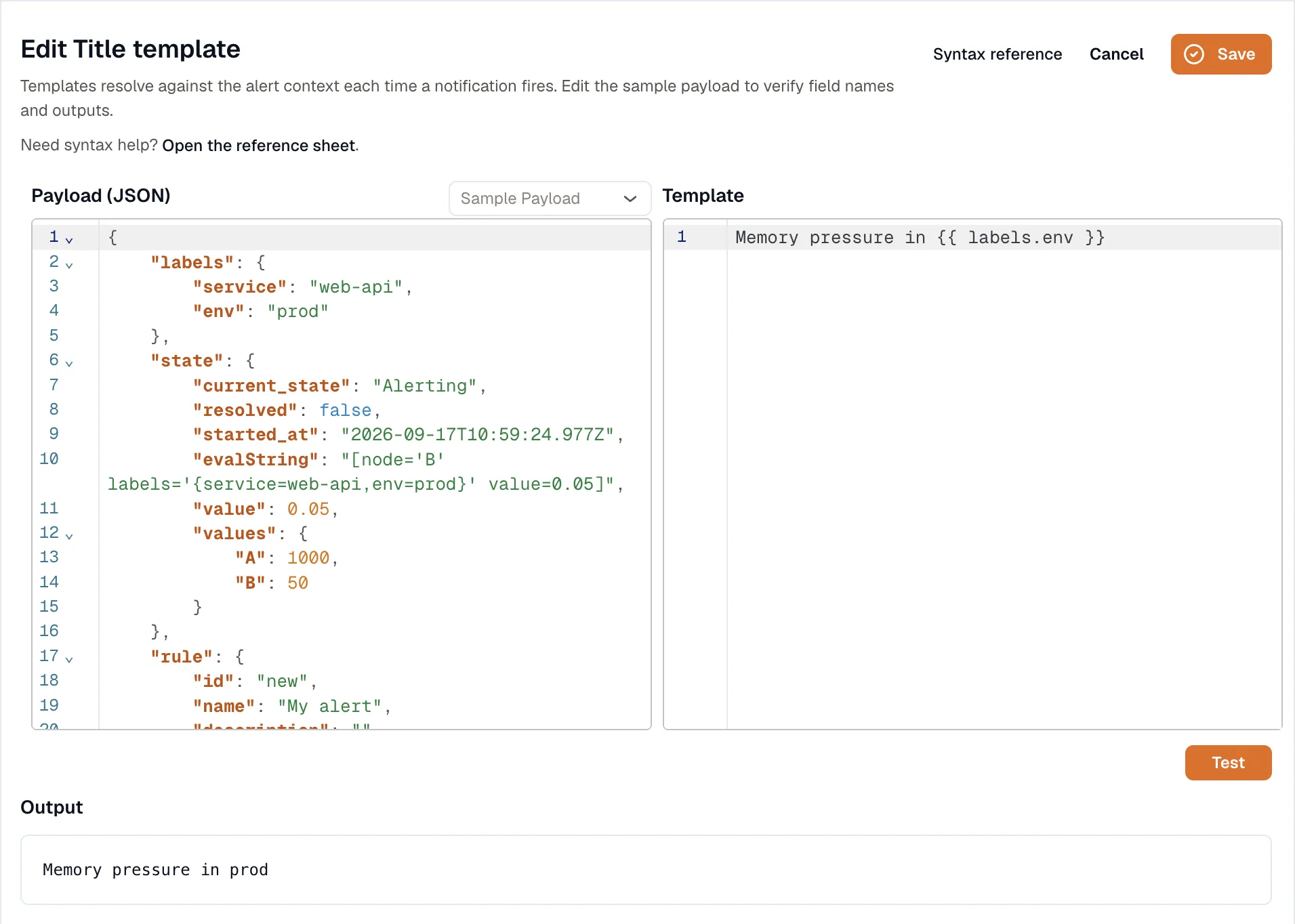Screen dimensions: 1295x924
Task: Click the 1000 value for "A"
Action: click(308, 558)
